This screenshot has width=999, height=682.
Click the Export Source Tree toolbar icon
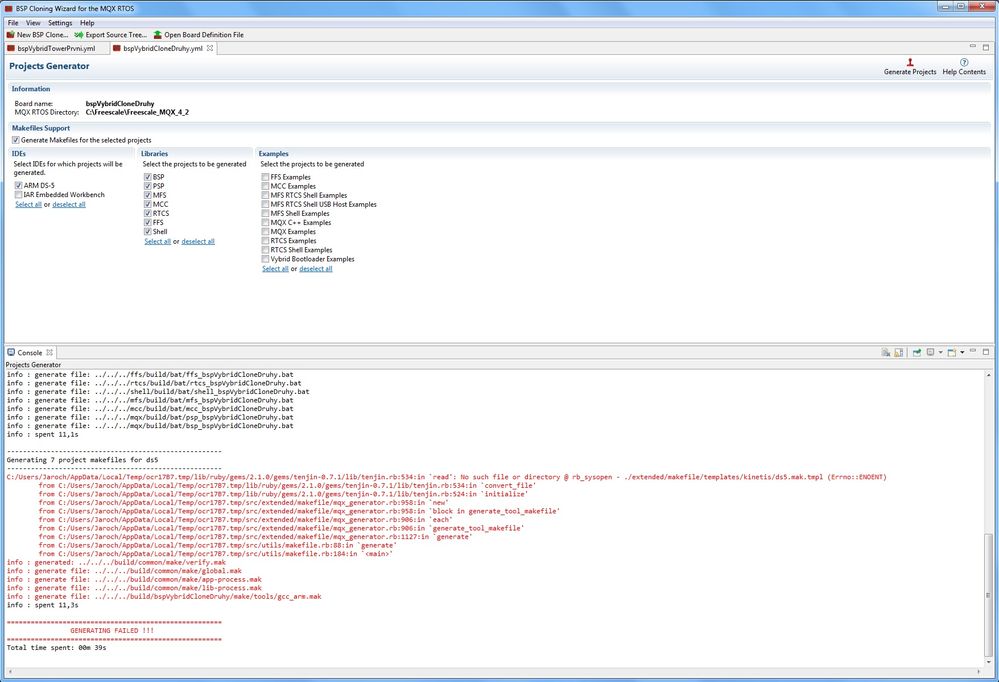tap(79, 35)
